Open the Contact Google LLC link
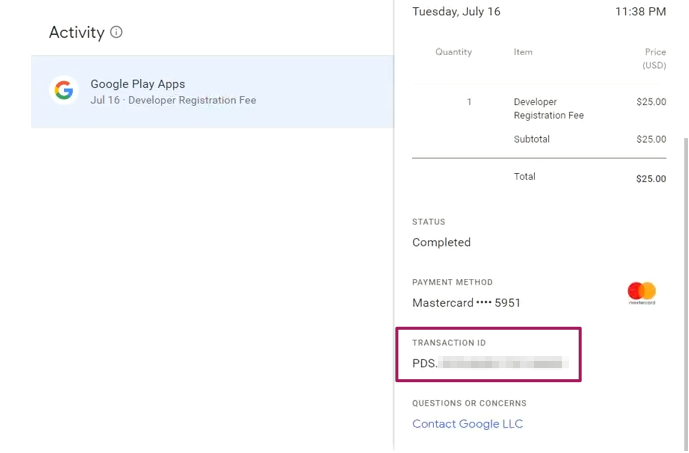The image size is (689, 453). pos(467,424)
